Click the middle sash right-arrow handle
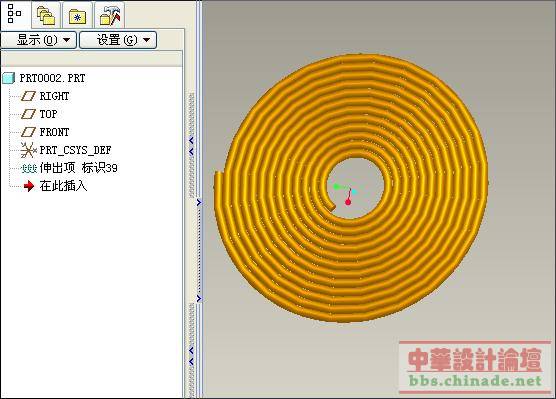556x399 pixels. 199,203
